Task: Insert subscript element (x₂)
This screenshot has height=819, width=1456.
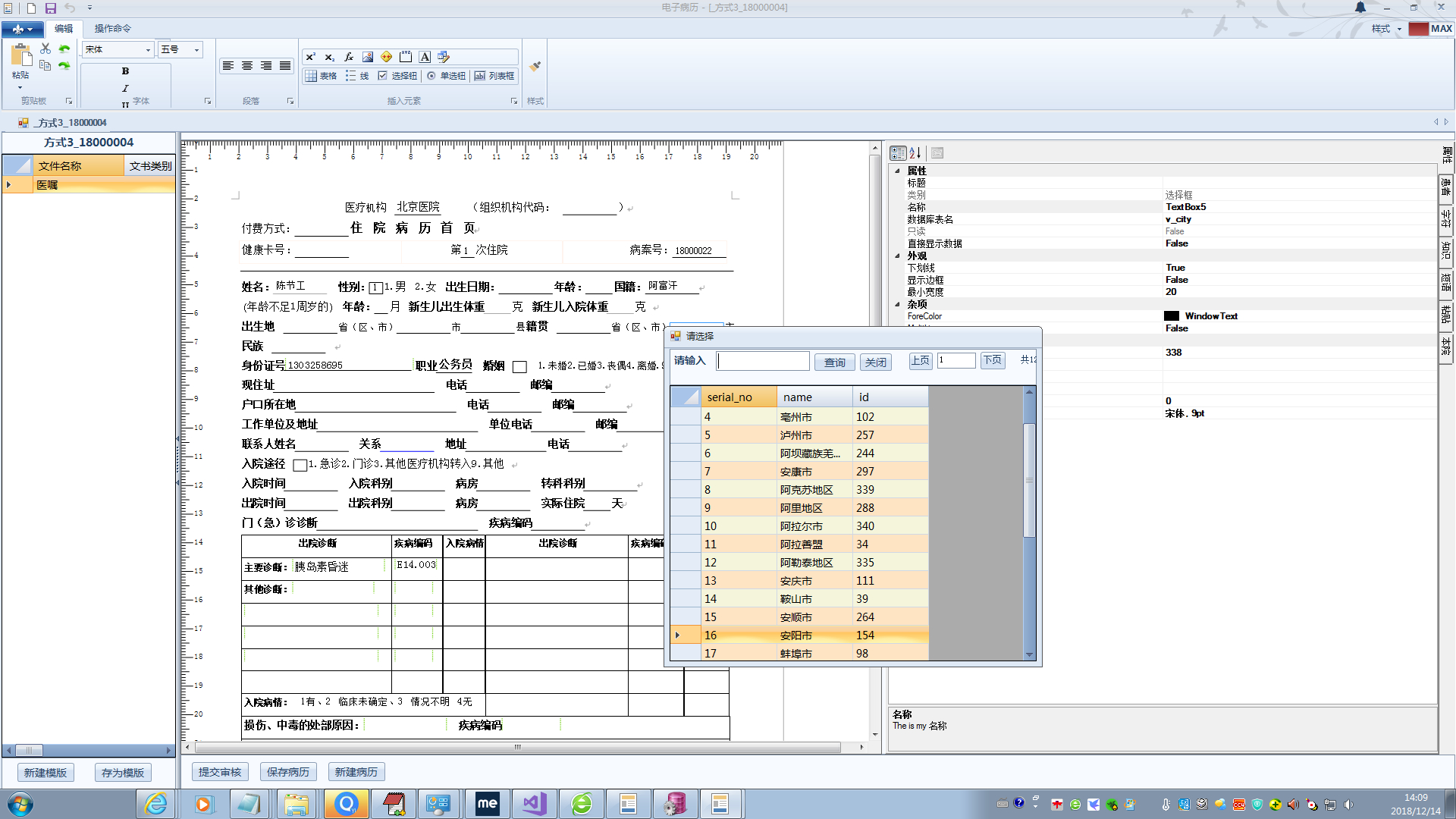Action: [329, 57]
